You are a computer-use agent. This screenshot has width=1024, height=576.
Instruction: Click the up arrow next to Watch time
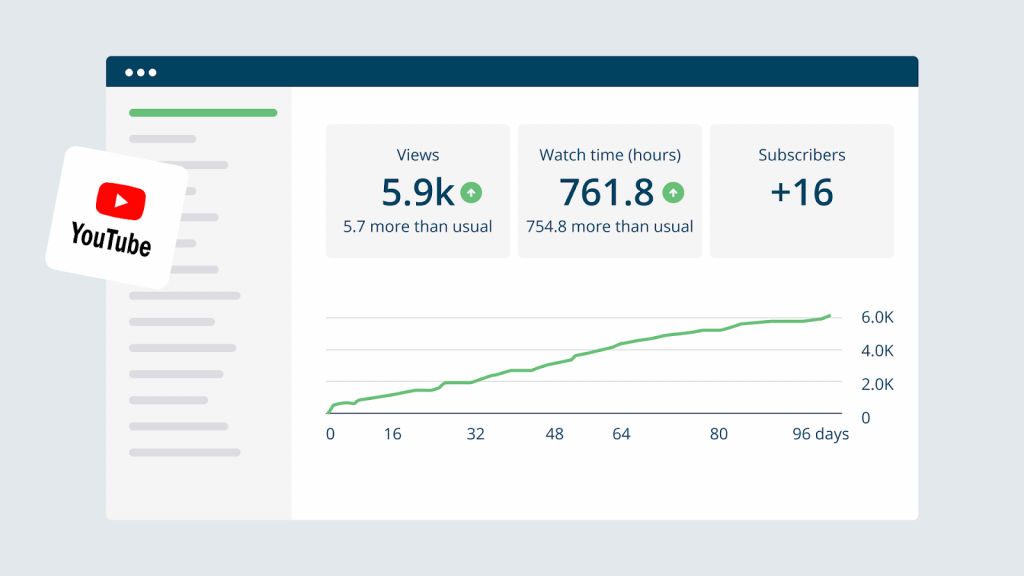coord(675,193)
